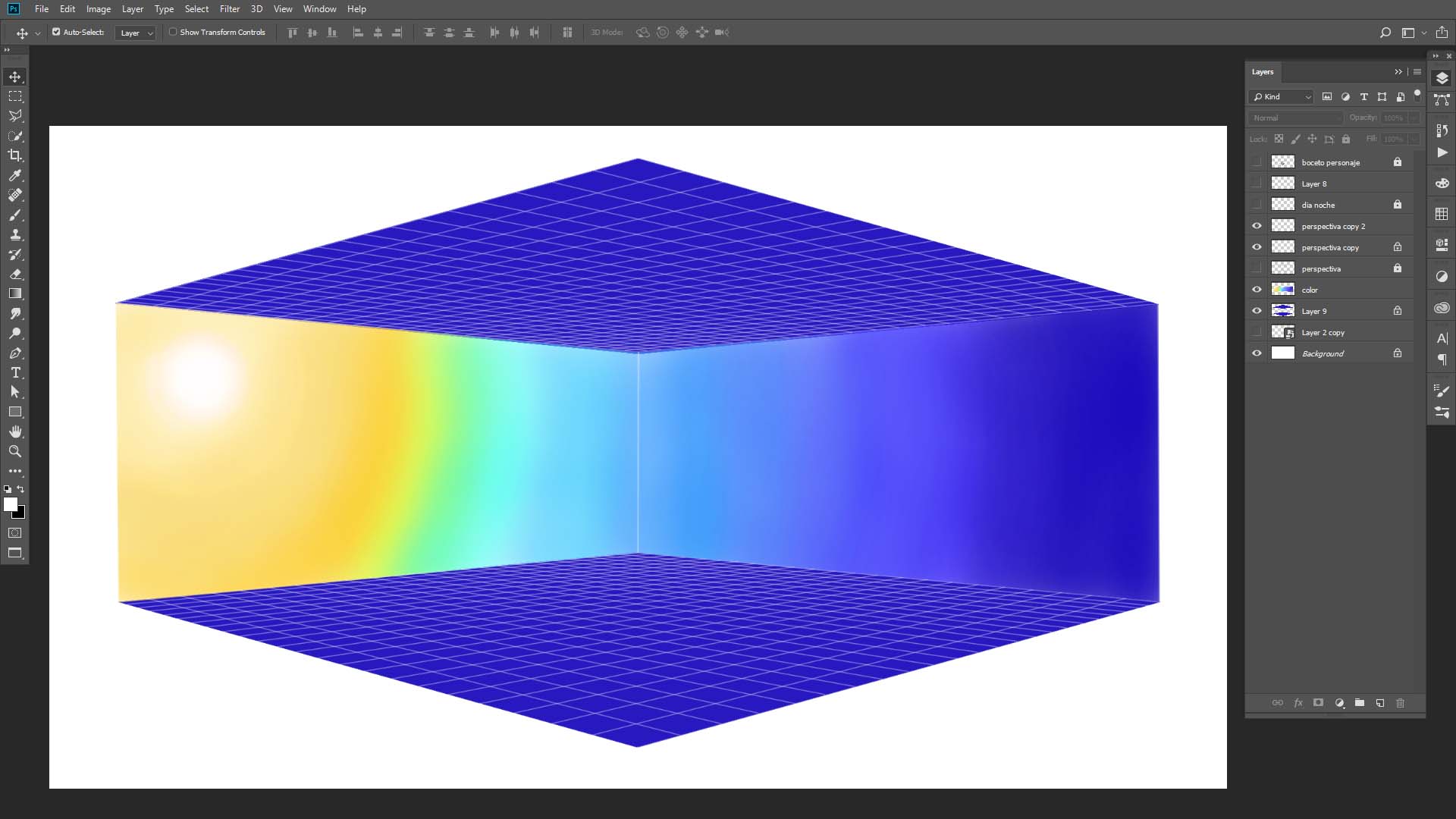The width and height of the screenshot is (1456, 819).
Task: Click the foreground color swatch
Action: tap(10, 504)
